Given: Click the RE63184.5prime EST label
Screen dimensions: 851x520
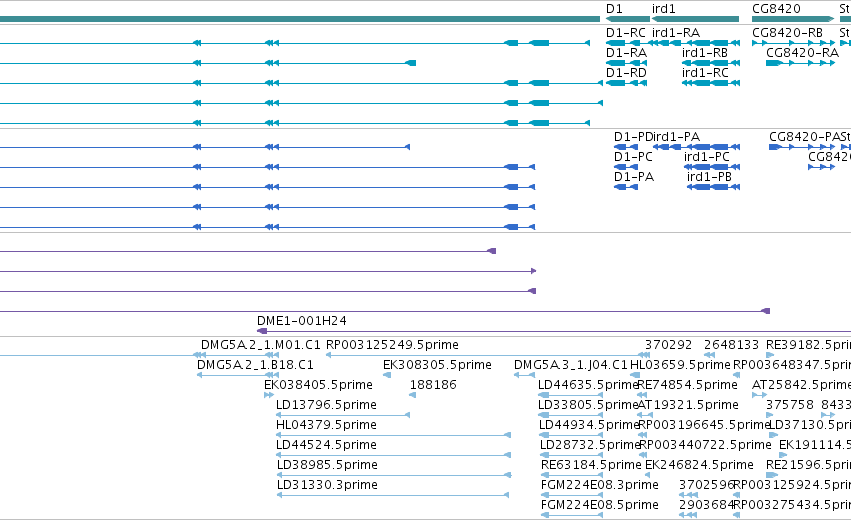Looking at the screenshot, I should [591, 465].
